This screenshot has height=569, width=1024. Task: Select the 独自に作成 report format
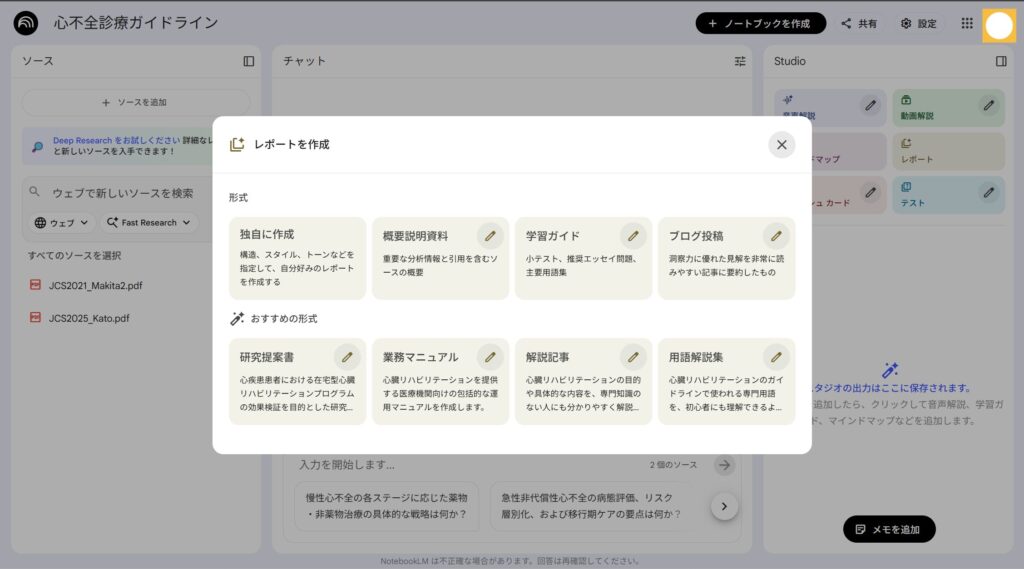(296, 258)
